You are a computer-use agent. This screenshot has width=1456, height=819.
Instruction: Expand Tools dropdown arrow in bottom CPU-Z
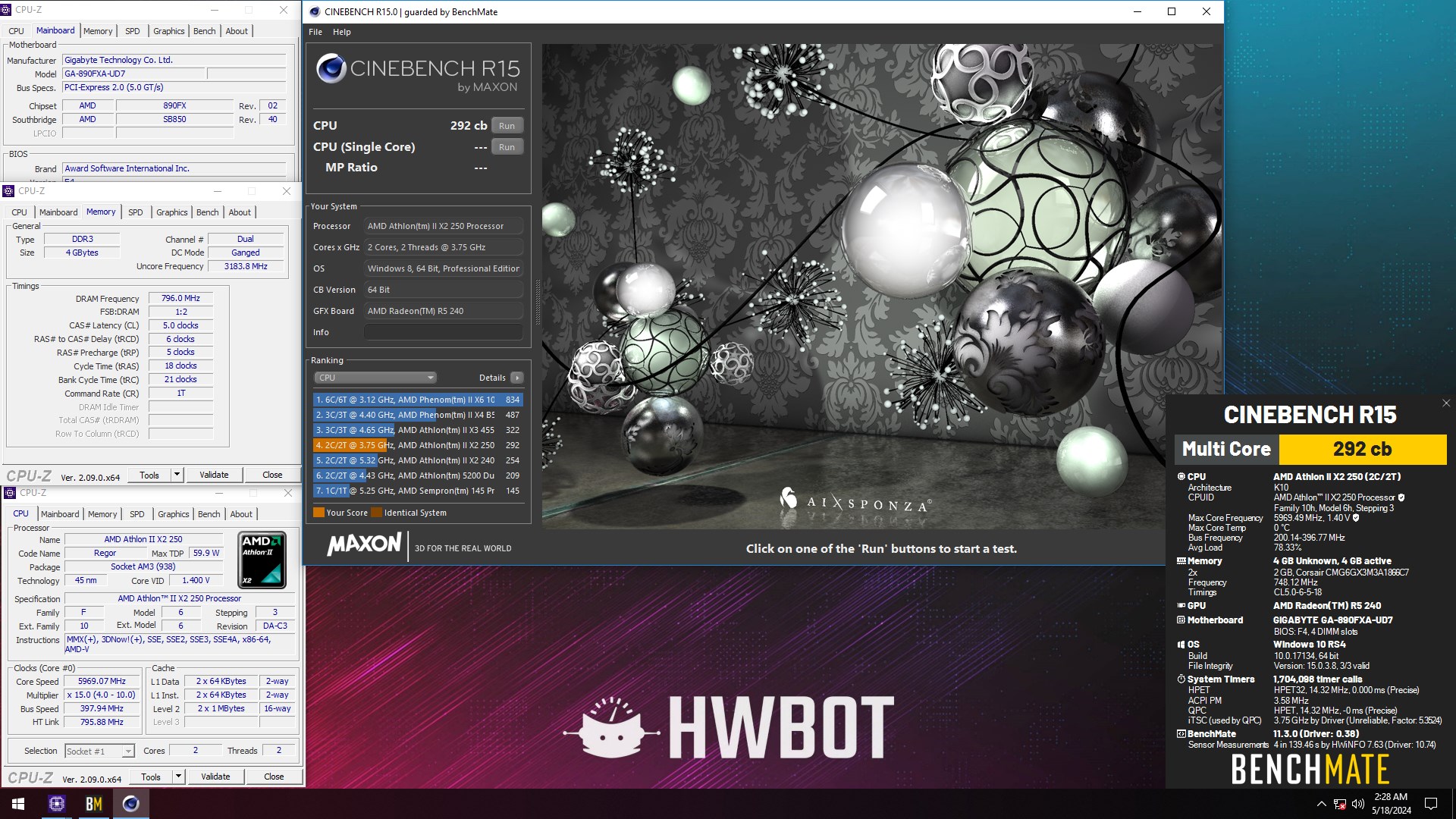(x=178, y=777)
